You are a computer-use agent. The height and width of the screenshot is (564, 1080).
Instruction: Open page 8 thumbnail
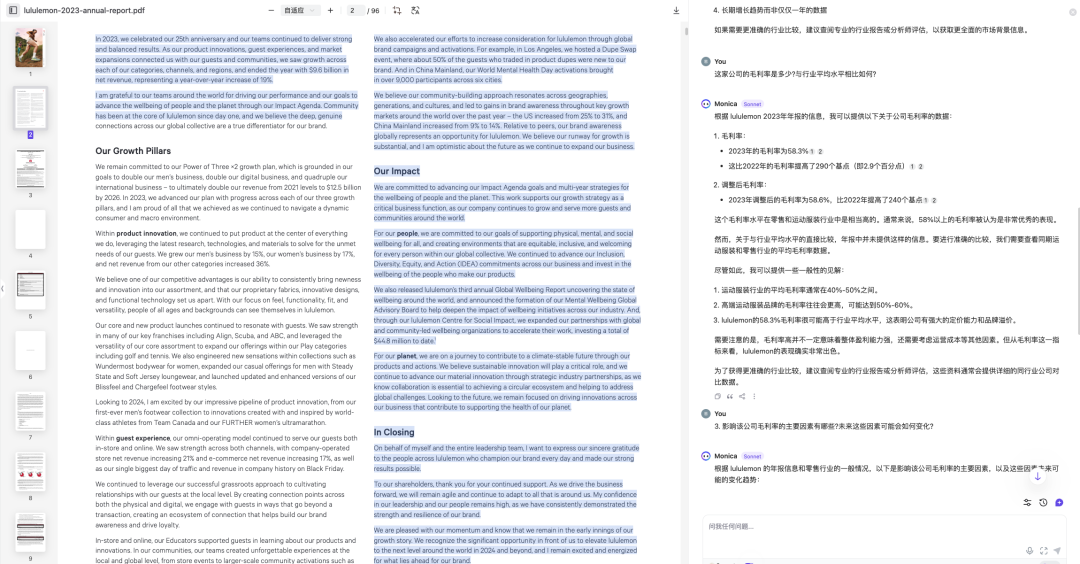(x=30, y=472)
